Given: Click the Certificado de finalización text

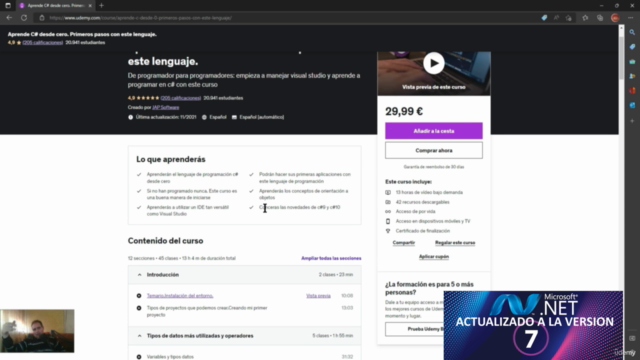Looking at the screenshot, I should pyautogui.click(x=423, y=231).
